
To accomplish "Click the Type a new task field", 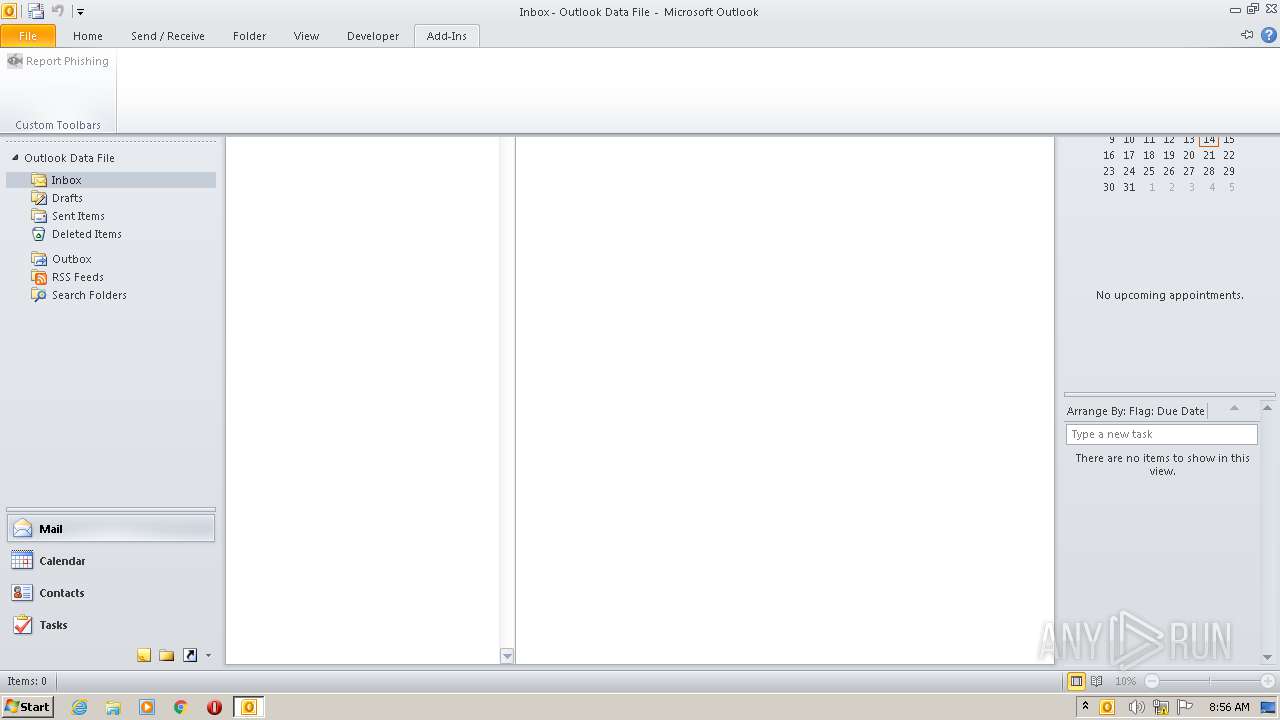I will [1161, 434].
